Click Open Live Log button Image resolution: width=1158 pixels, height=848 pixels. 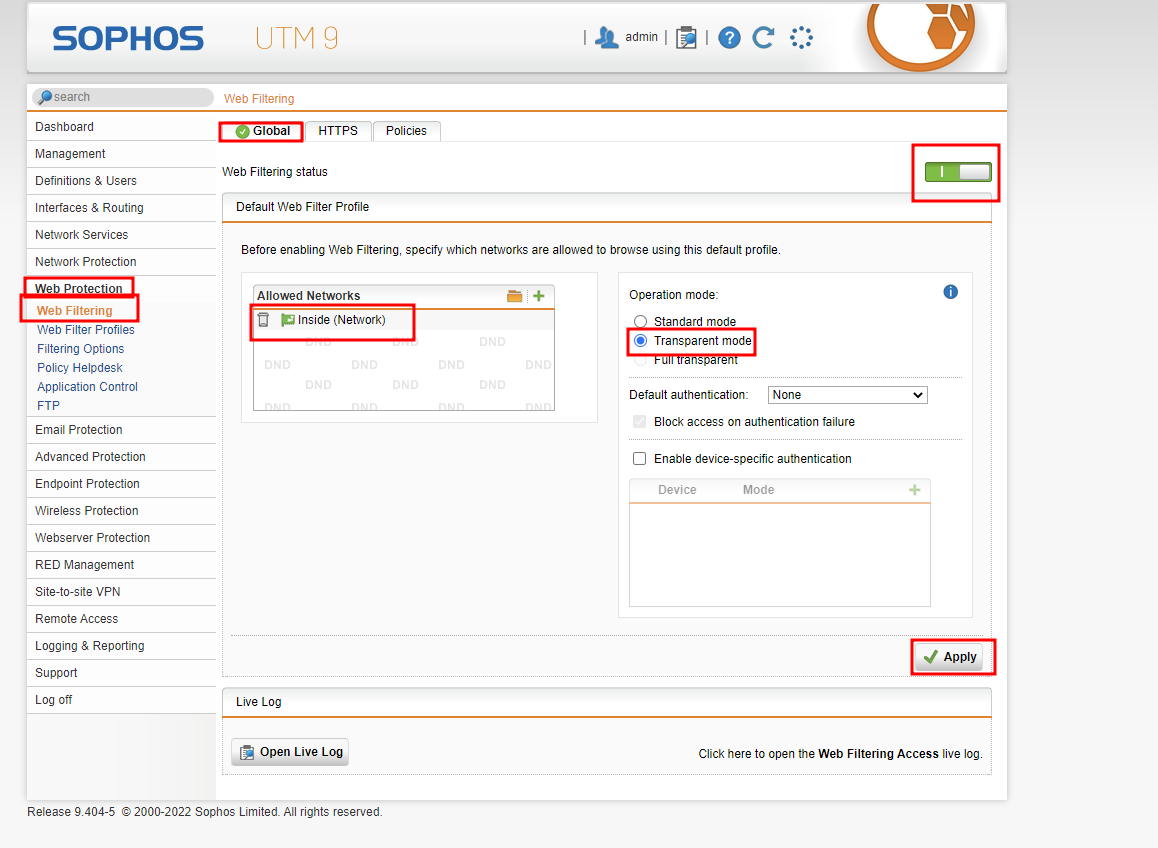[x=290, y=752]
